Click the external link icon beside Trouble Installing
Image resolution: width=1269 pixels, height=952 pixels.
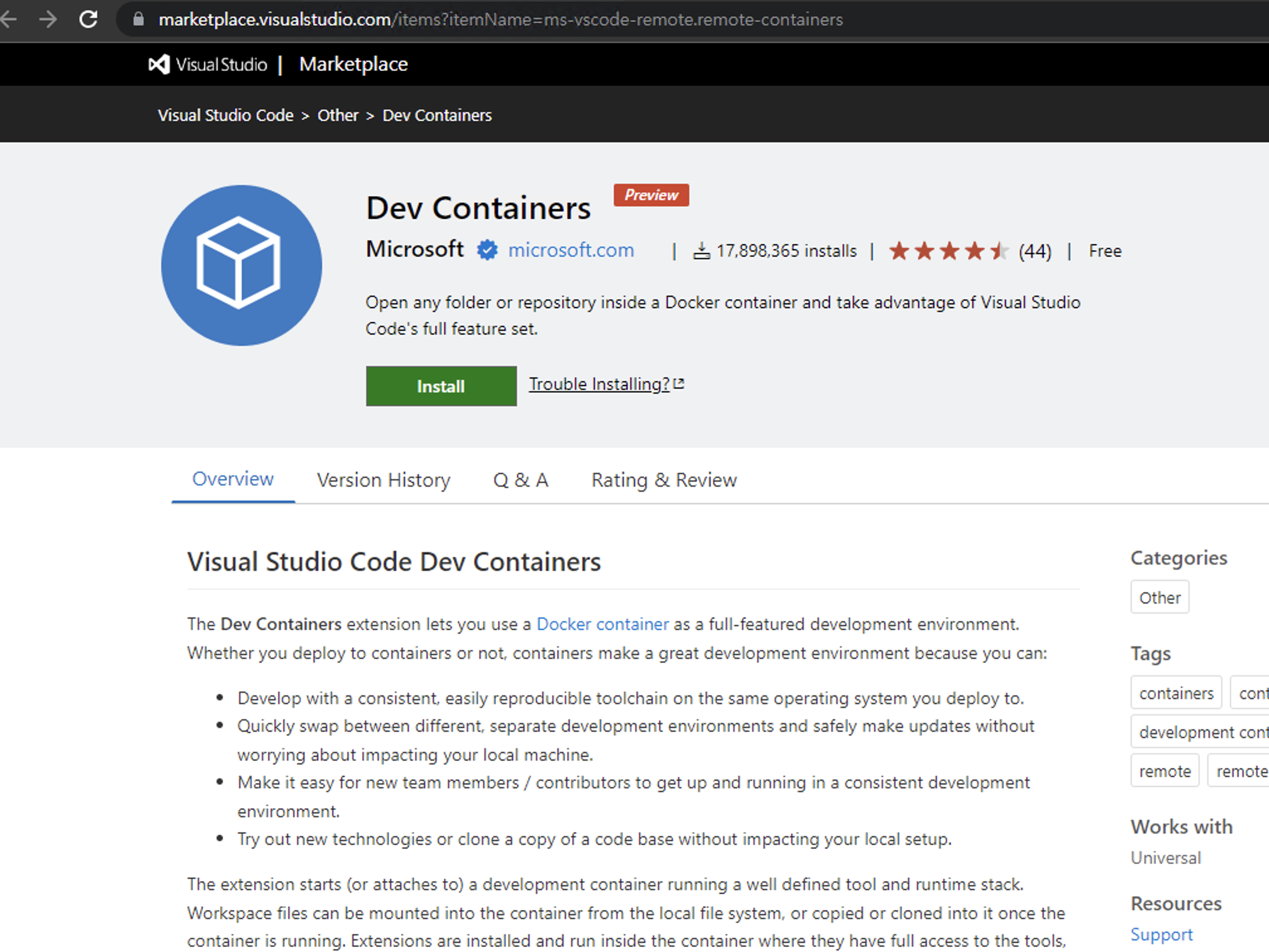click(679, 384)
